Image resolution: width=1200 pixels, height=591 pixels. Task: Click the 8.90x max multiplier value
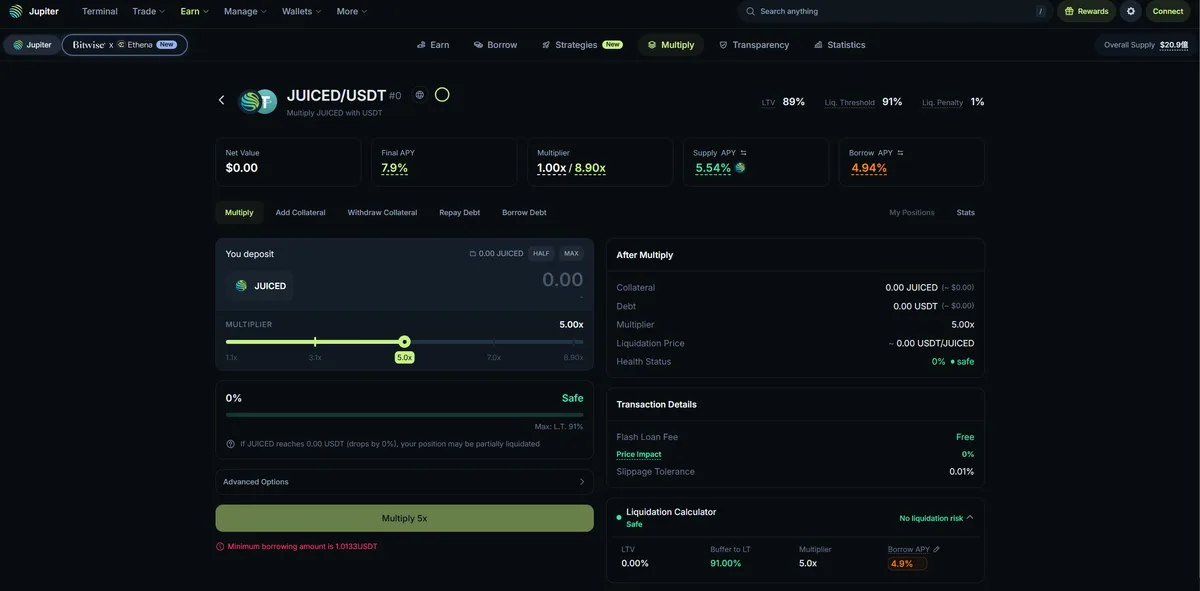(x=590, y=168)
